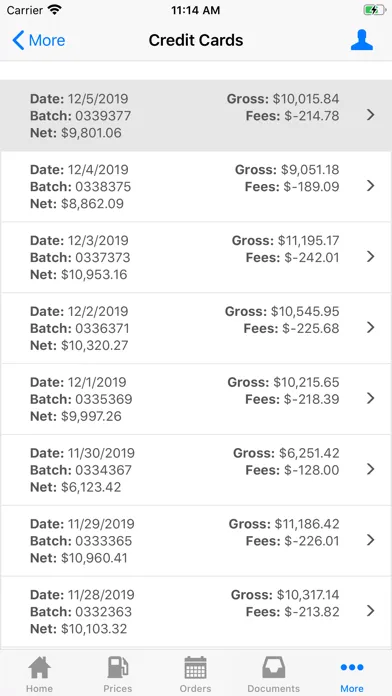The width and height of the screenshot is (392, 696).
Task: Switch to the Documents tab label
Action: tap(273, 688)
